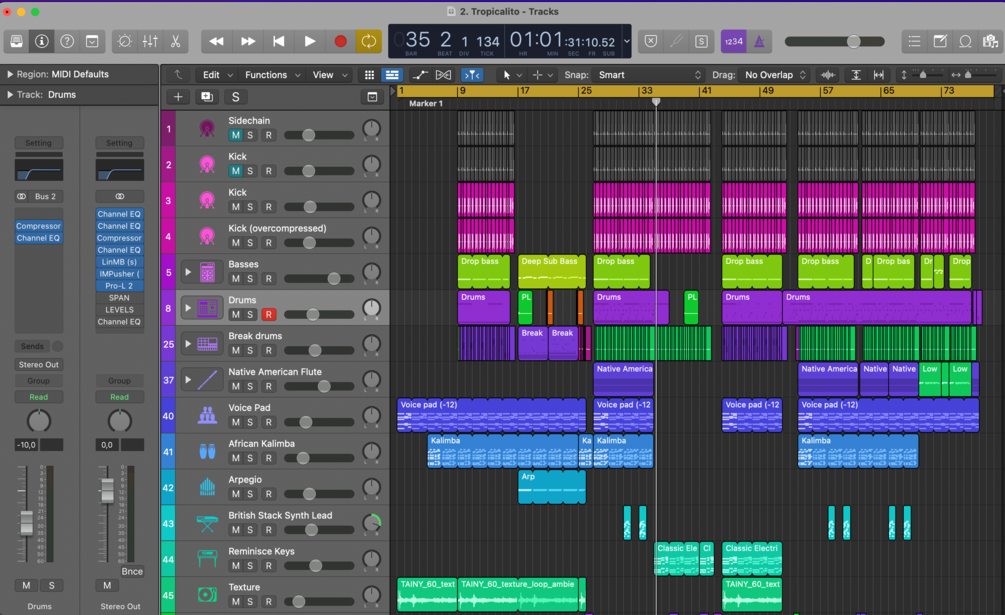Toggle the Count-in 1234 button
The width and height of the screenshot is (1005, 615).
pos(733,42)
